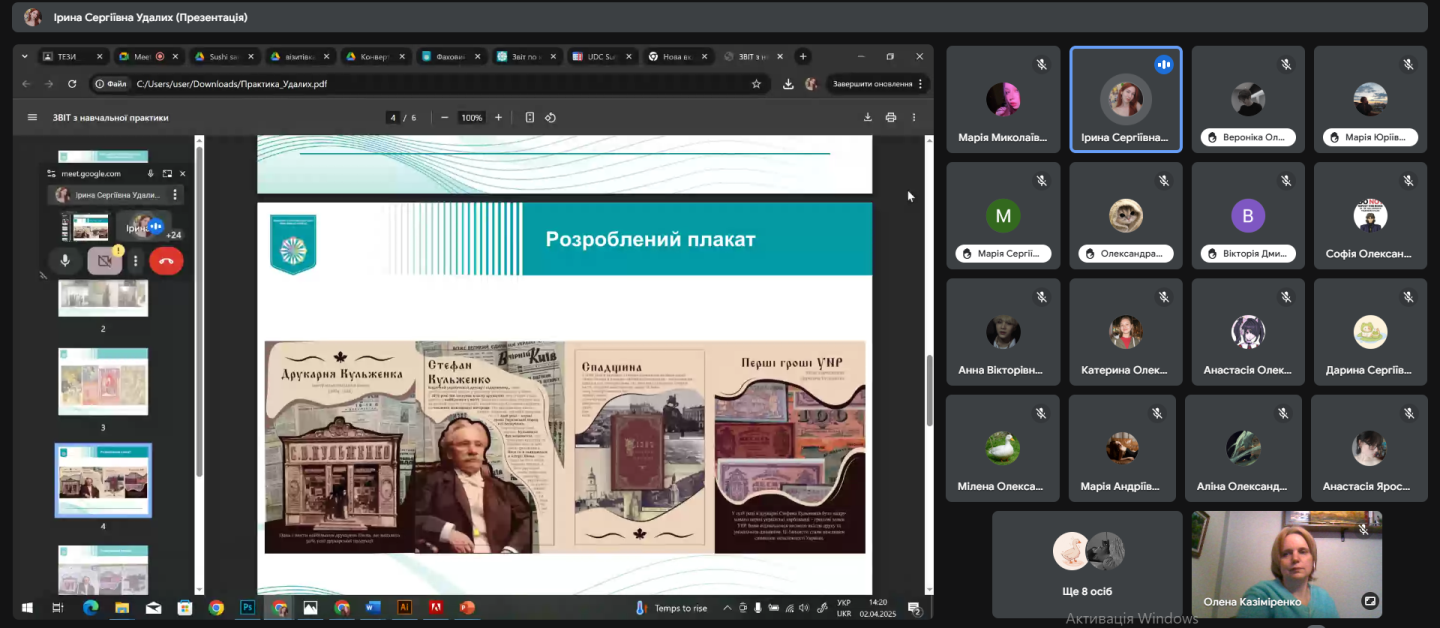Click the PDF zoom in plus icon
This screenshot has height=628, width=1440.
[x=498, y=117]
